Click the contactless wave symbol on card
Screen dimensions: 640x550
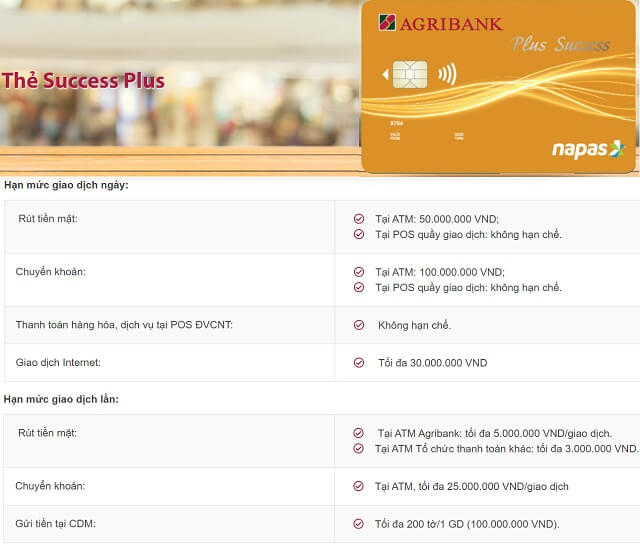point(447,74)
